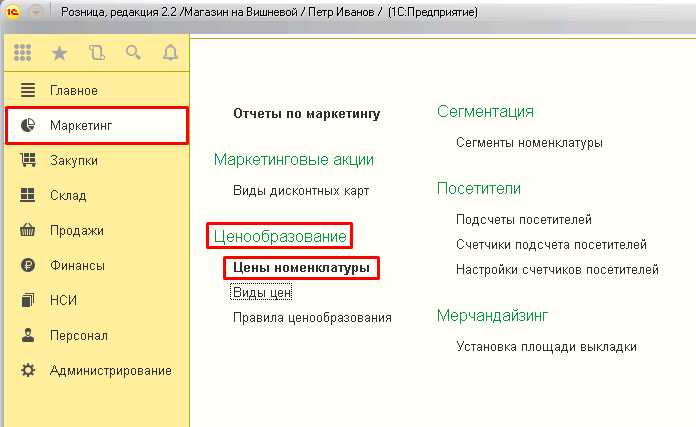696x427 pixels.
Task: Click the ruble coin icon beside Финансы
Action: [x=28, y=265]
